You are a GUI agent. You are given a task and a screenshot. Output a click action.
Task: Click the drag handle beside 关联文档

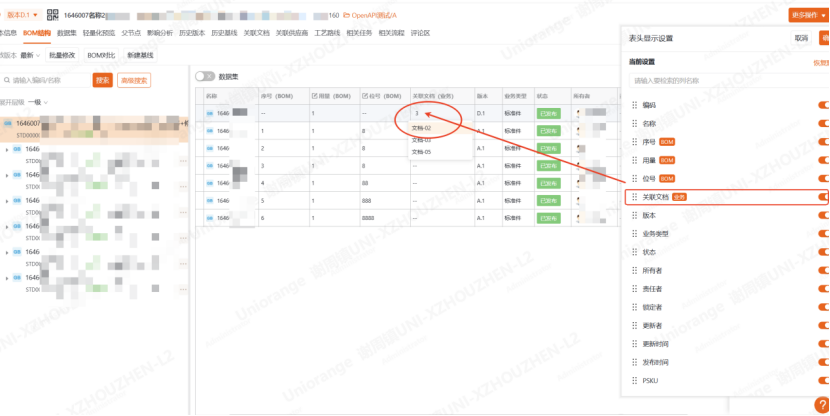[x=634, y=197]
